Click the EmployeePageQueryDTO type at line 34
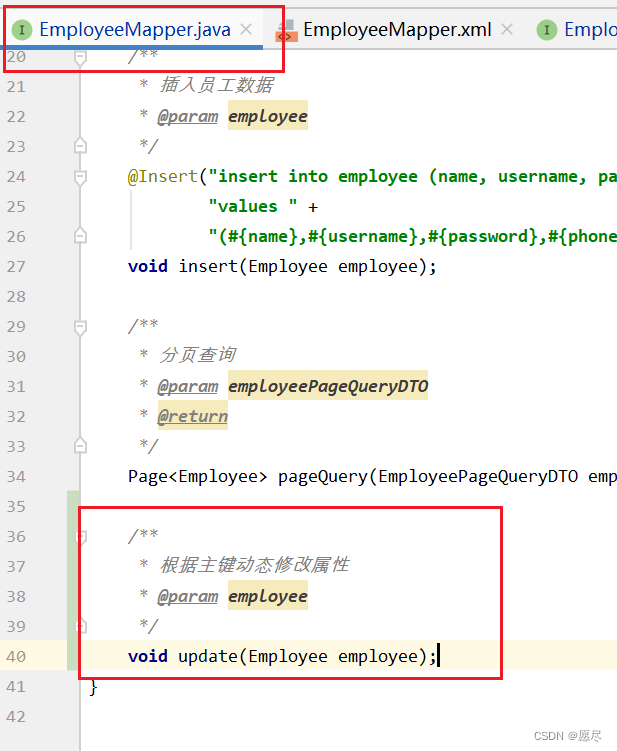 coord(478,477)
